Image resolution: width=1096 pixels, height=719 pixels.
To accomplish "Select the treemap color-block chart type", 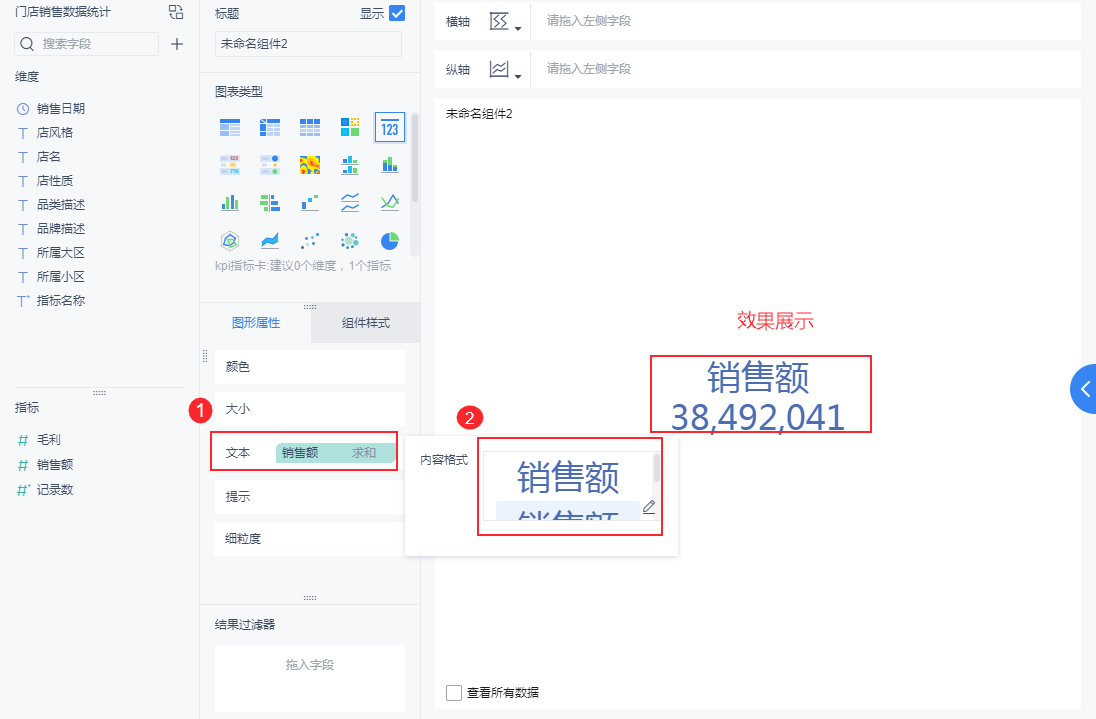I will [349, 127].
